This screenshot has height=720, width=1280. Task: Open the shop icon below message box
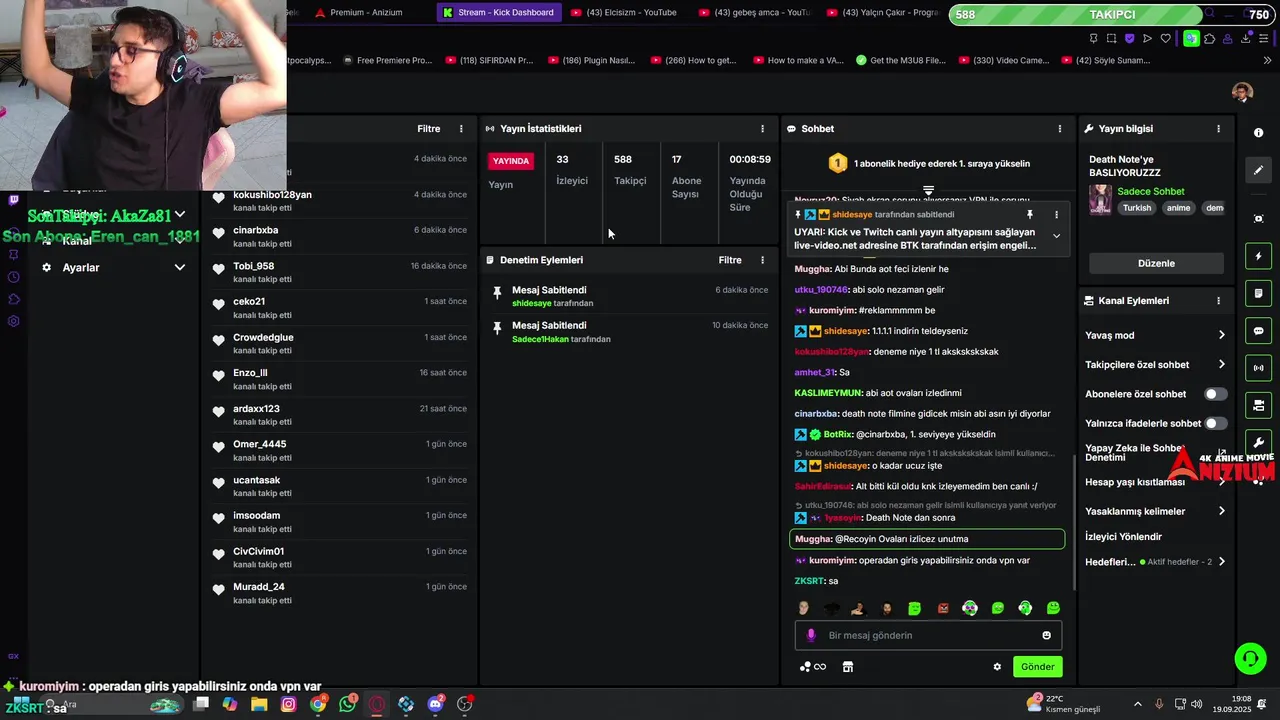(x=848, y=667)
